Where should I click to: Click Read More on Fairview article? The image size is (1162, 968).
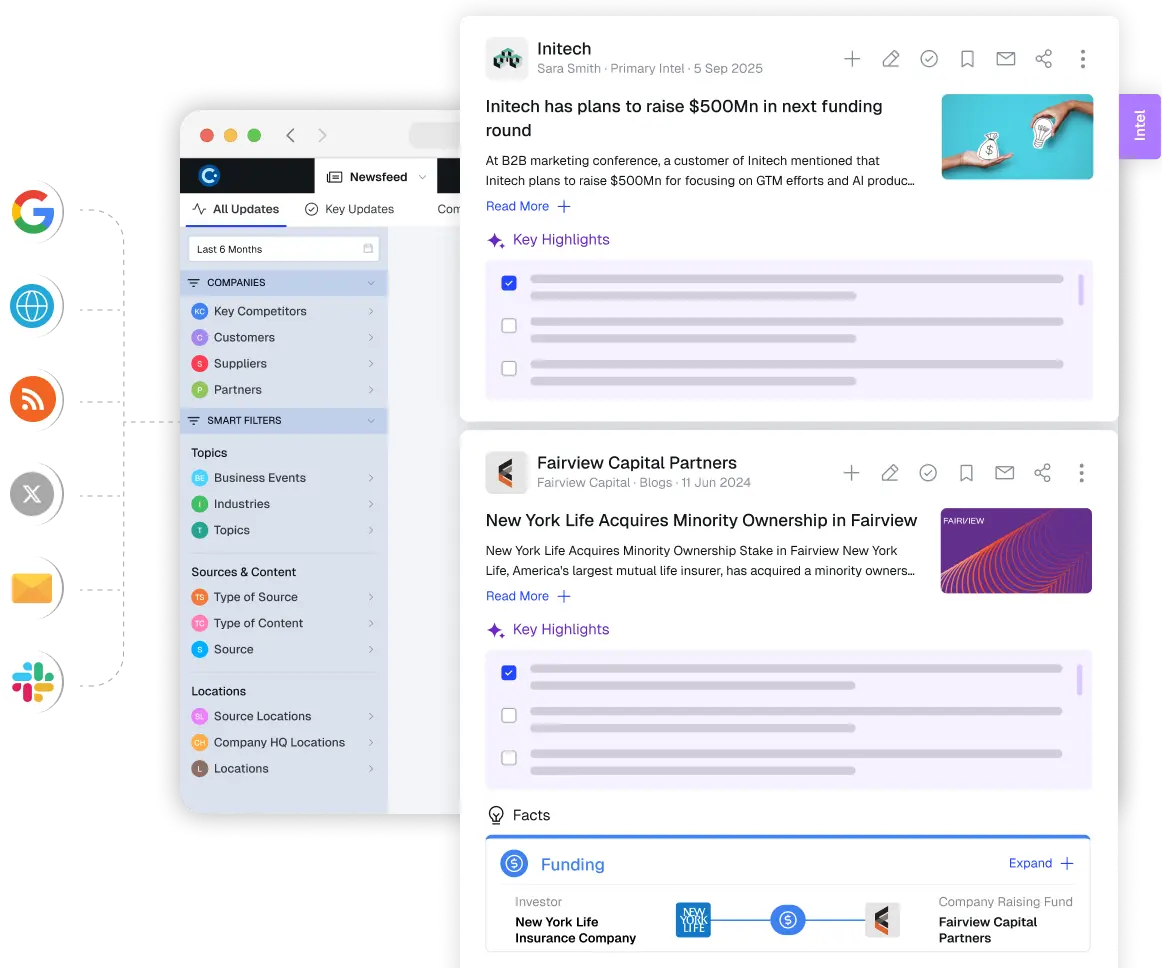tap(528, 596)
